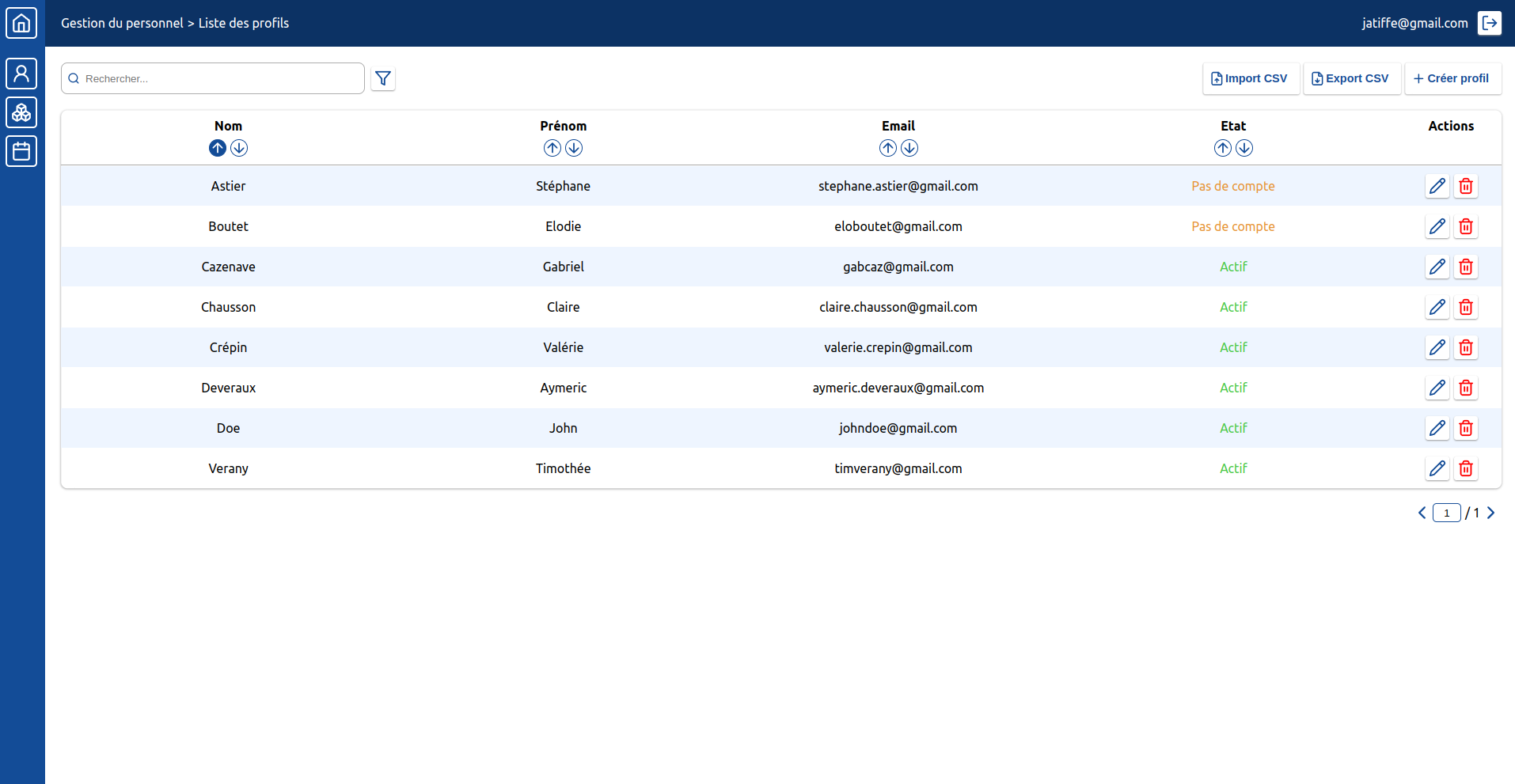Sort Nom column descending
This screenshot has width=1515, height=784.
tap(239, 148)
